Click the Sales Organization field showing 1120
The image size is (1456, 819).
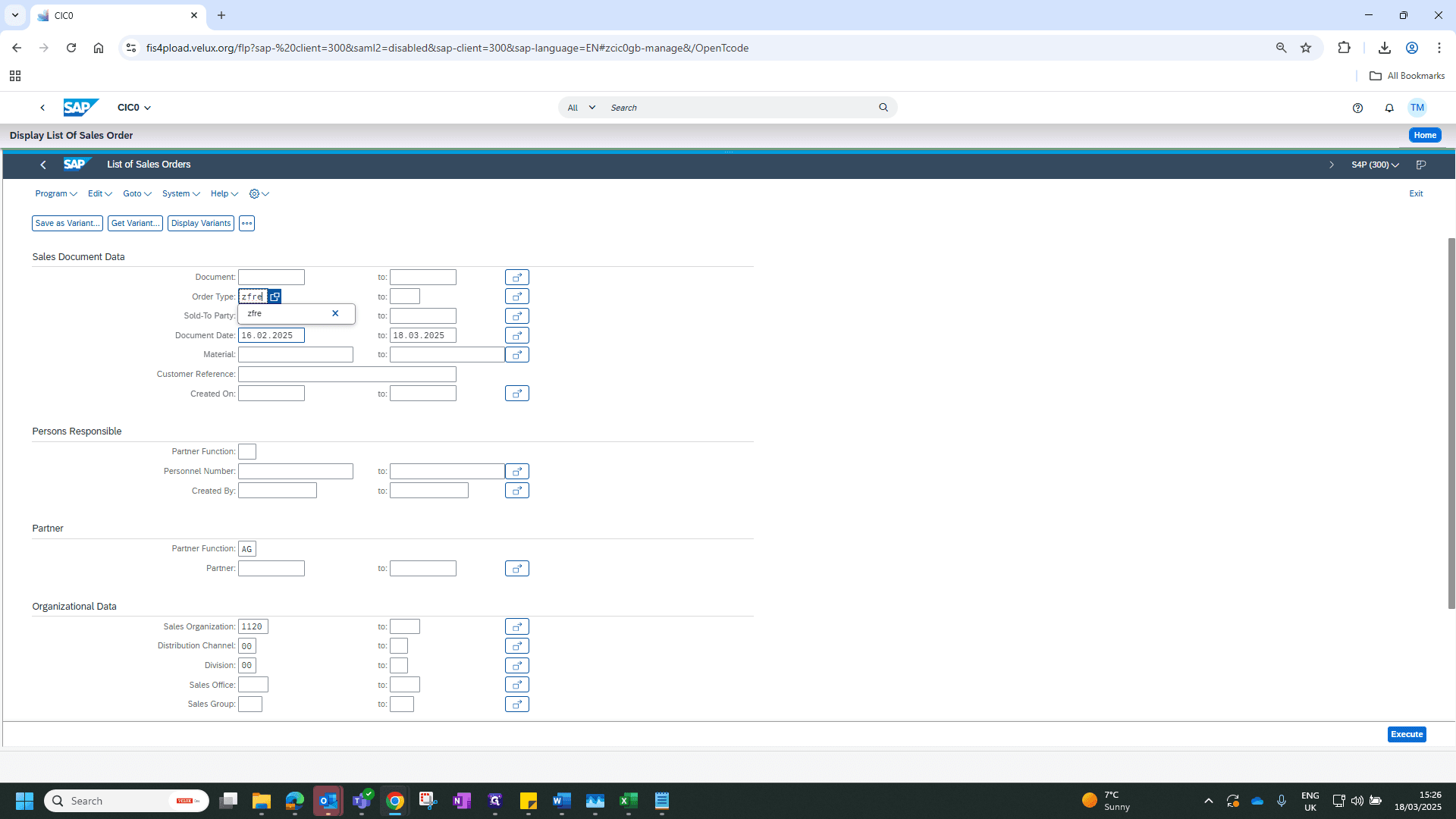coord(253,627)
